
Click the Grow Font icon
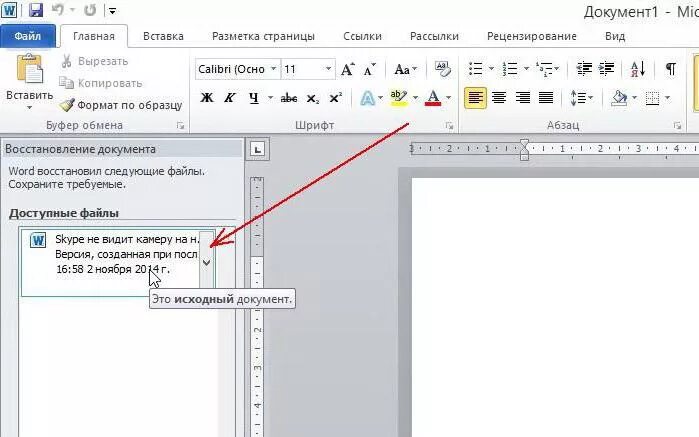pos(348,69)
